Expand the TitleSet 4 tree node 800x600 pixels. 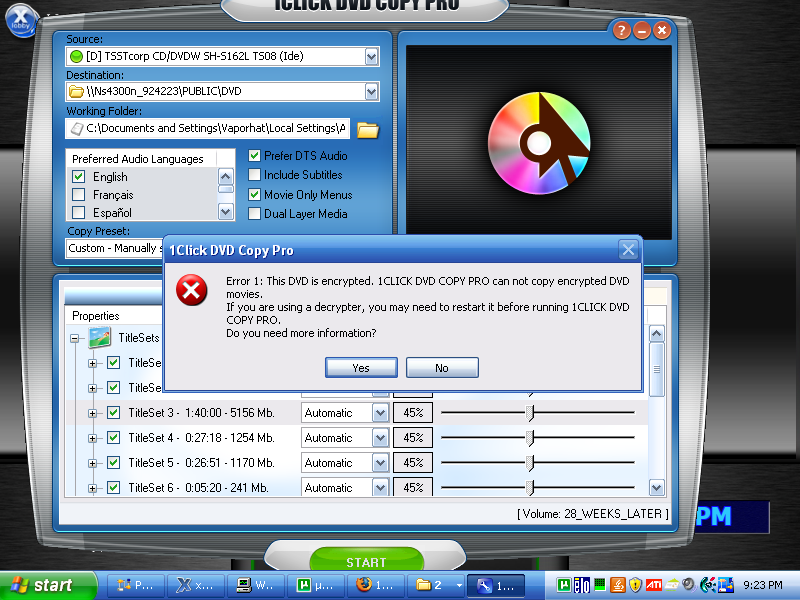coord(92,438)
